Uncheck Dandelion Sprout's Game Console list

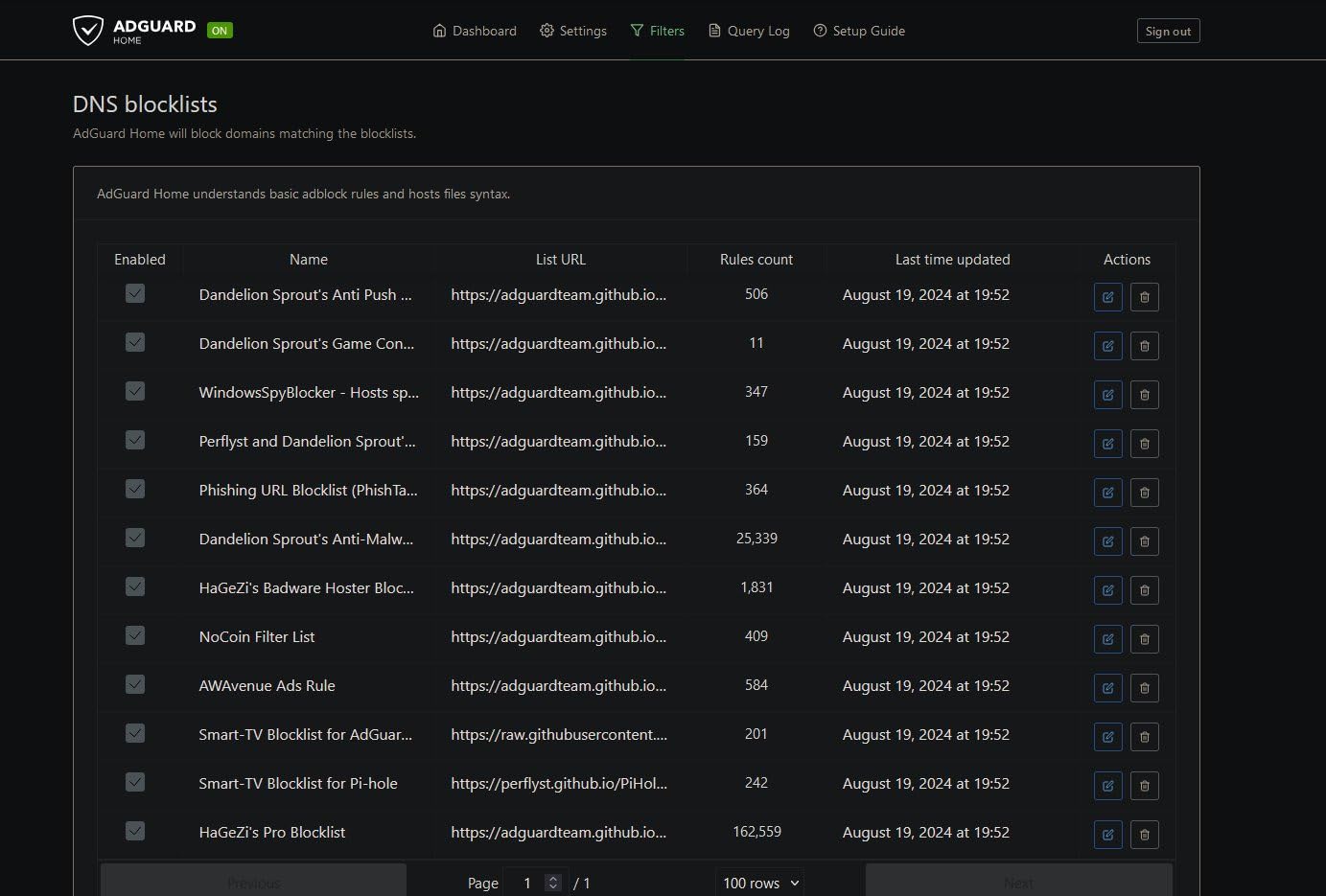135,342
